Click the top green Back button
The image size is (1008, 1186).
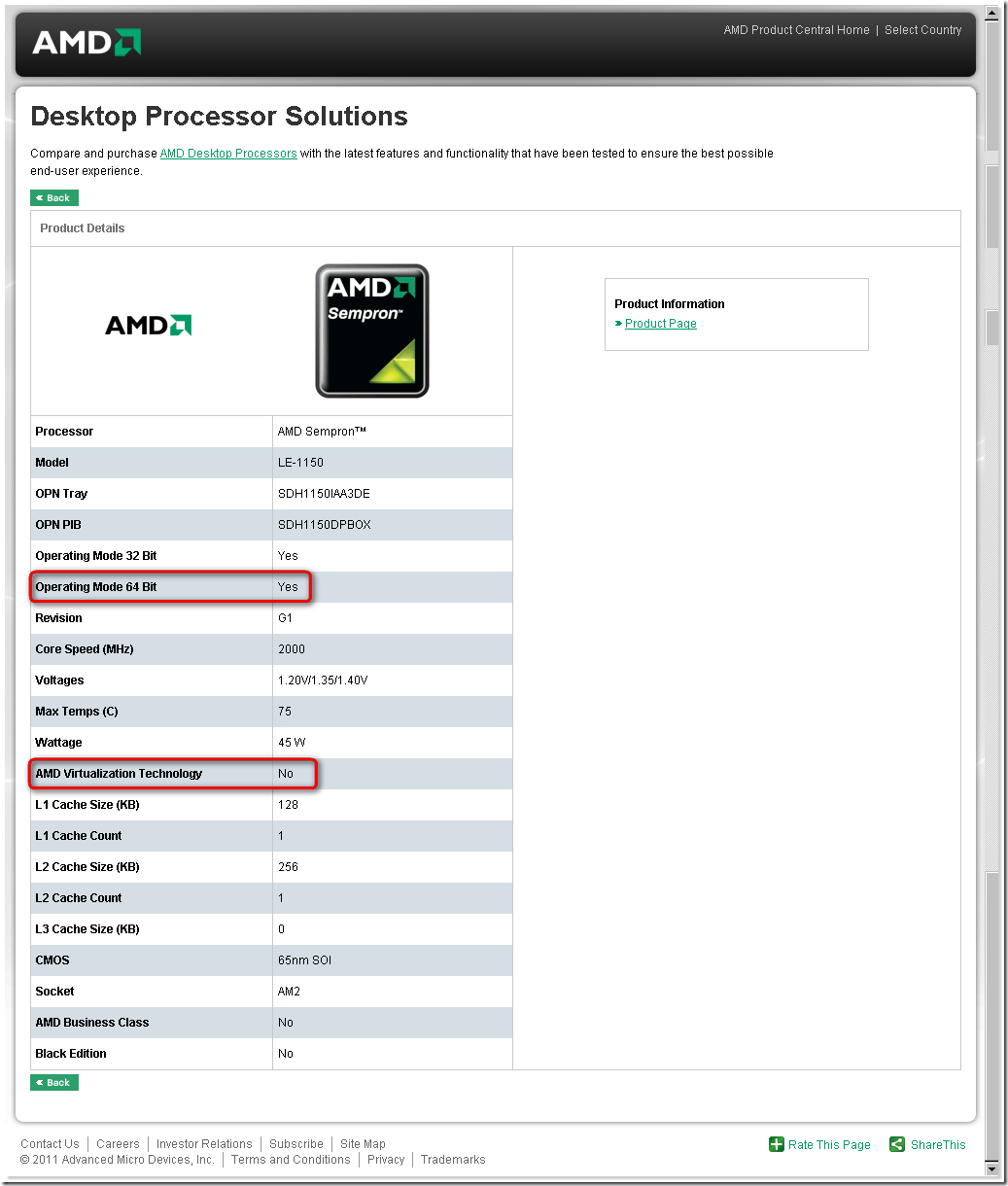coord(53,197)
